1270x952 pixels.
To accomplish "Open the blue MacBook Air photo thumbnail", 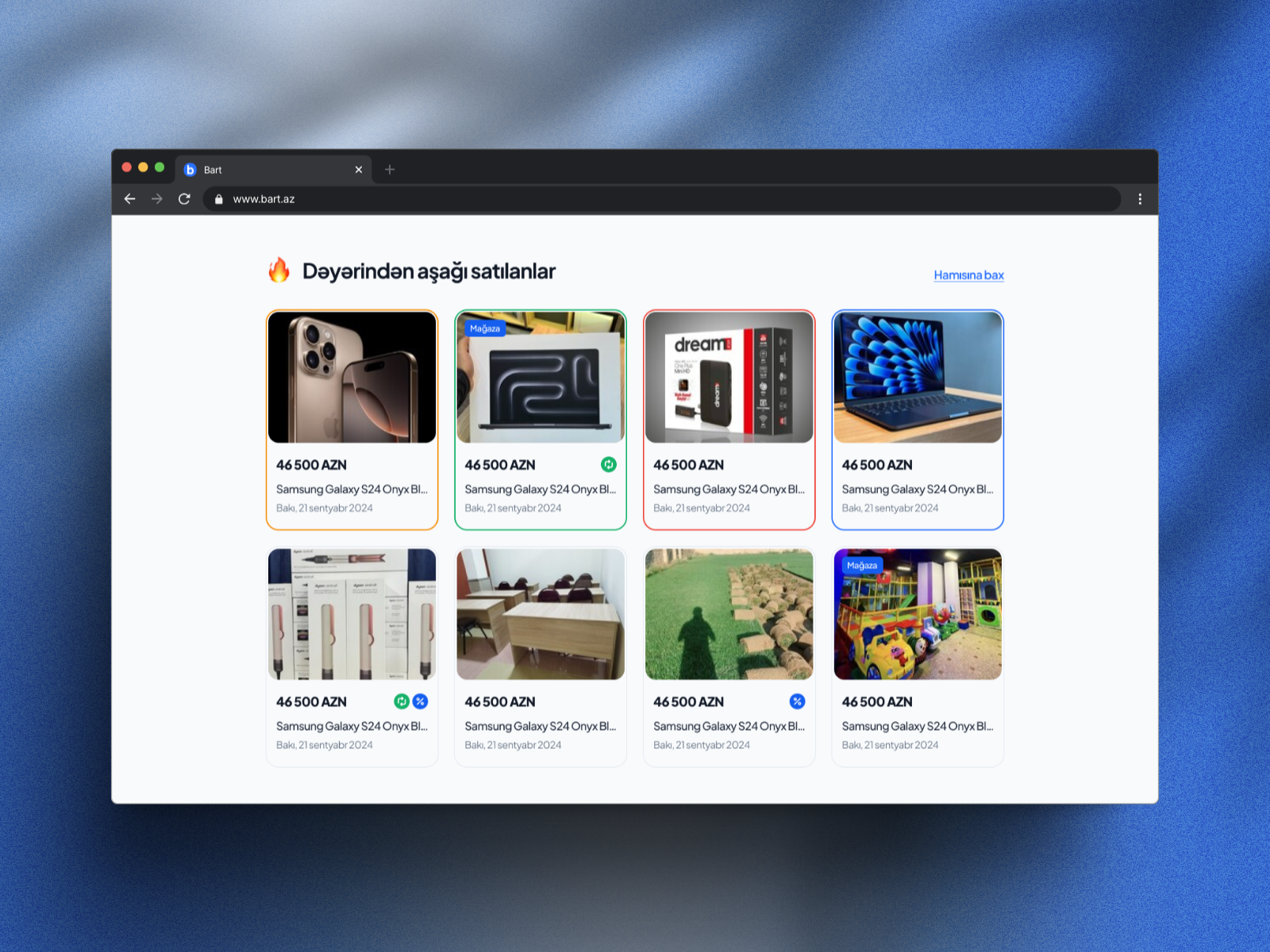I will click(x=918, y=377).
